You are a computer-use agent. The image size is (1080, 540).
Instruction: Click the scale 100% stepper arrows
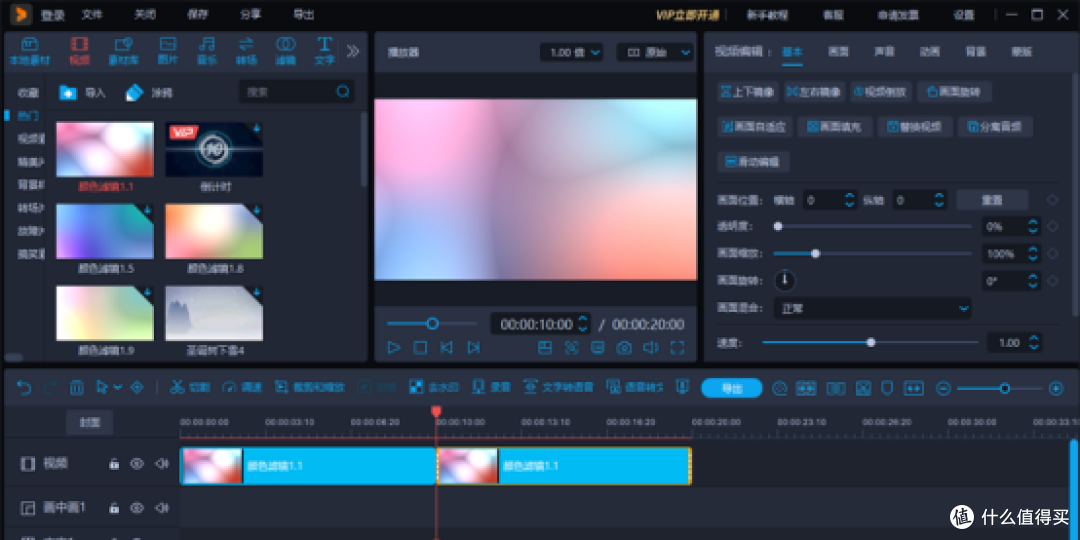click(x=1032, y=253)
